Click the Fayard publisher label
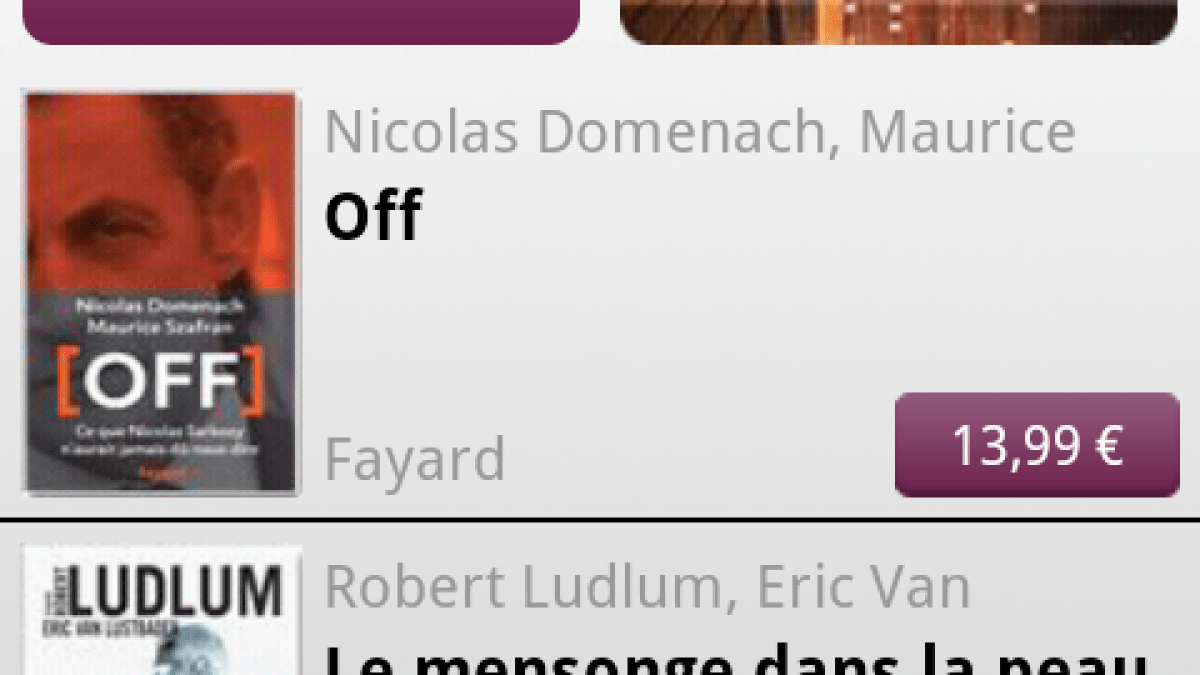 coord(415,460)
